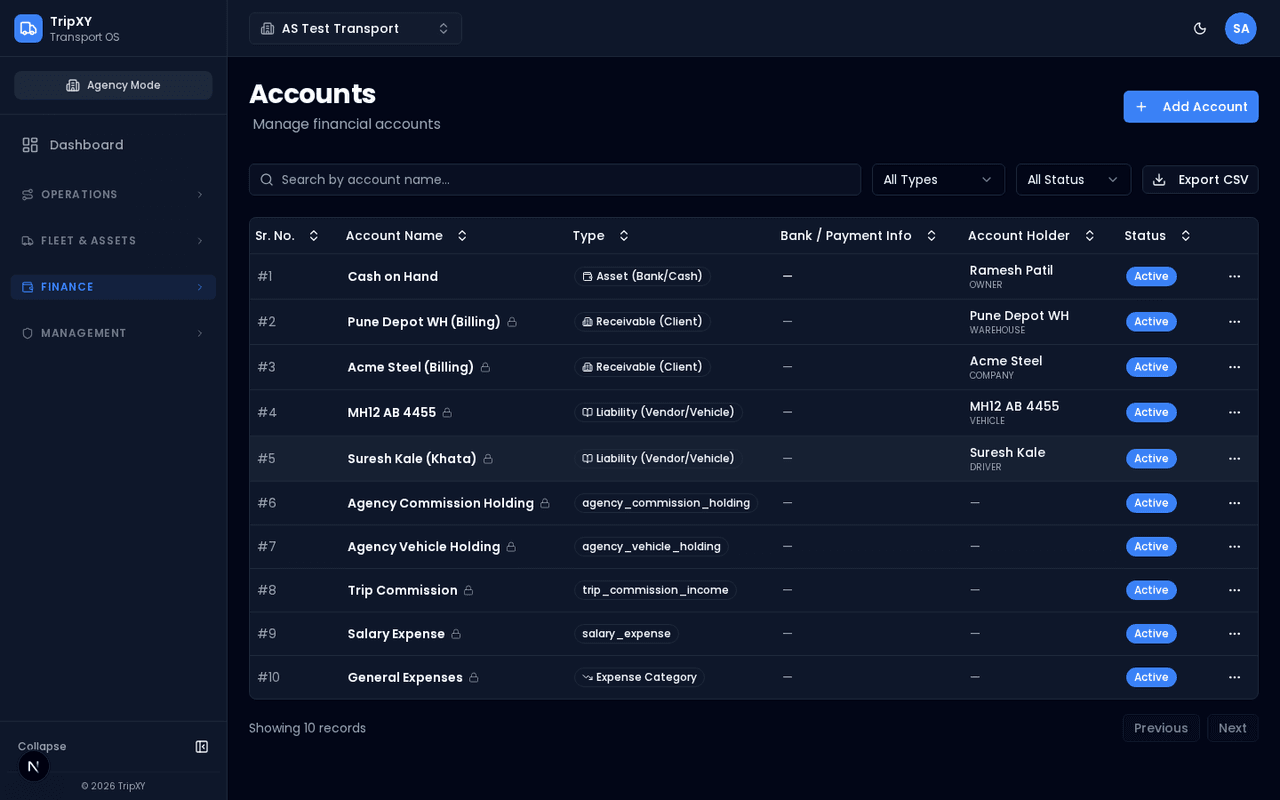Image resolution: width=1280 pixels, height=800 pixels.
Task: Click lock icon beside Agency Commission Holding
Action: 545,503
